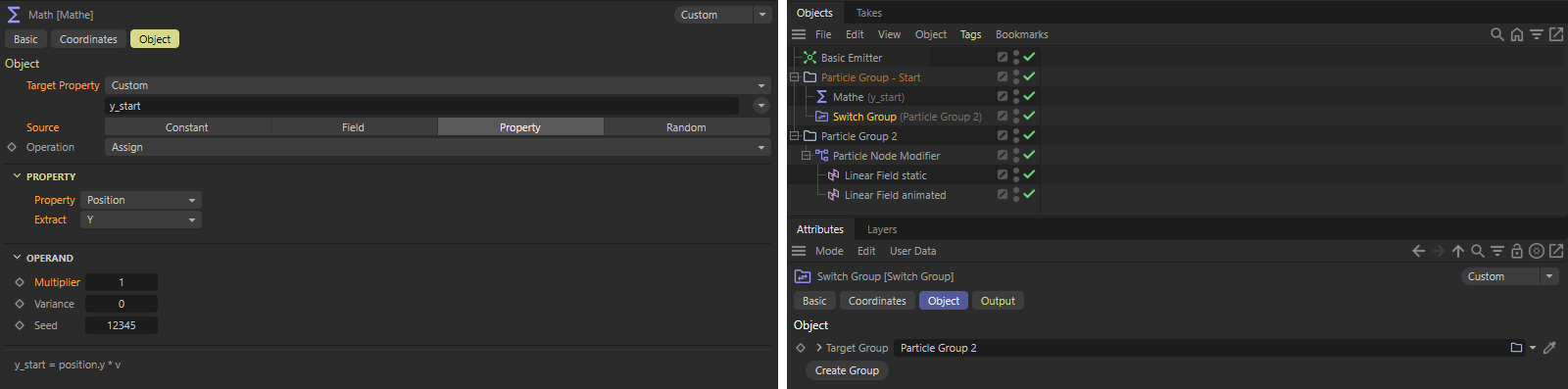Open the filter icon in Objects manager
This screenshot has width=1568, height=389.
point(1537,34)
